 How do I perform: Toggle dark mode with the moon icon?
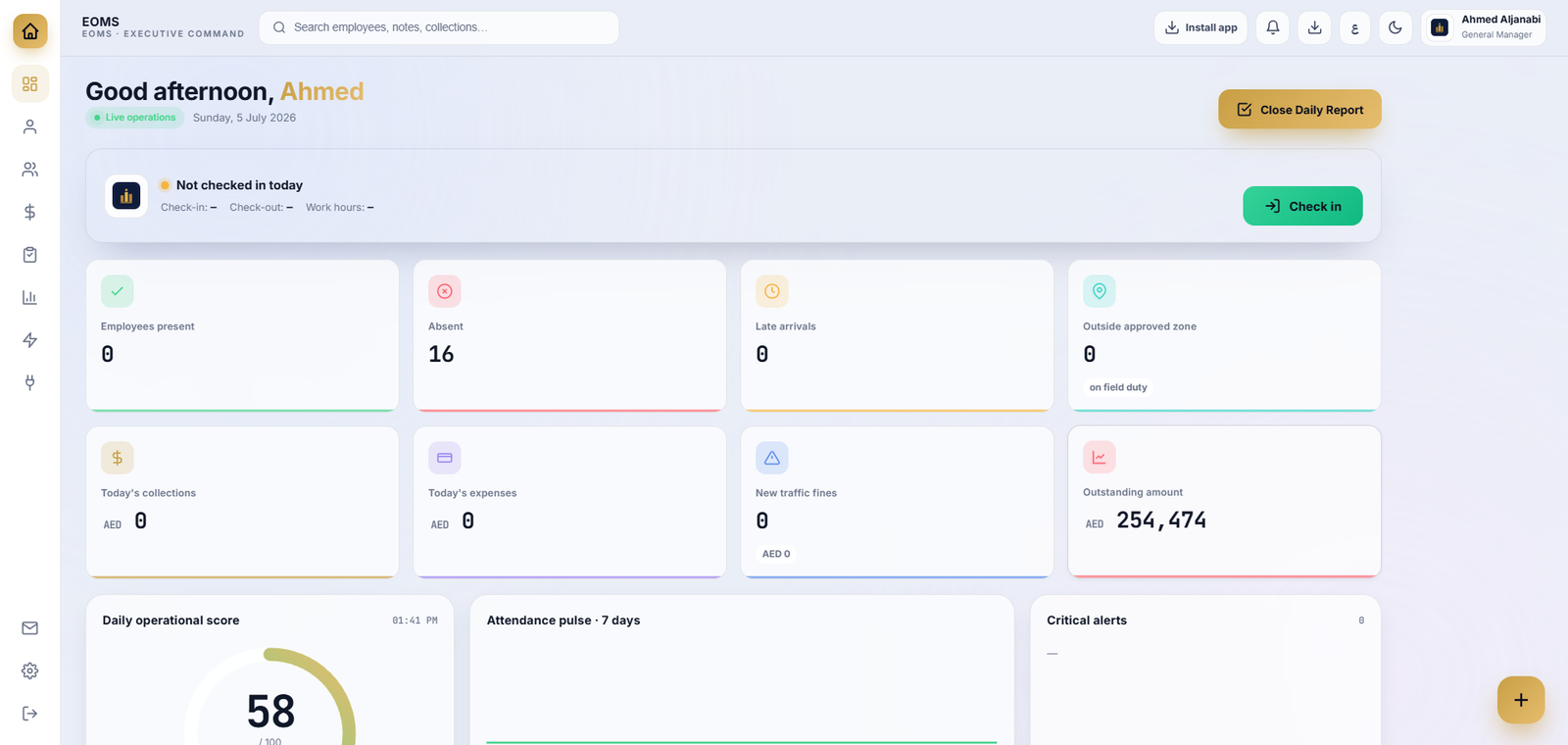pos(1396,27)
